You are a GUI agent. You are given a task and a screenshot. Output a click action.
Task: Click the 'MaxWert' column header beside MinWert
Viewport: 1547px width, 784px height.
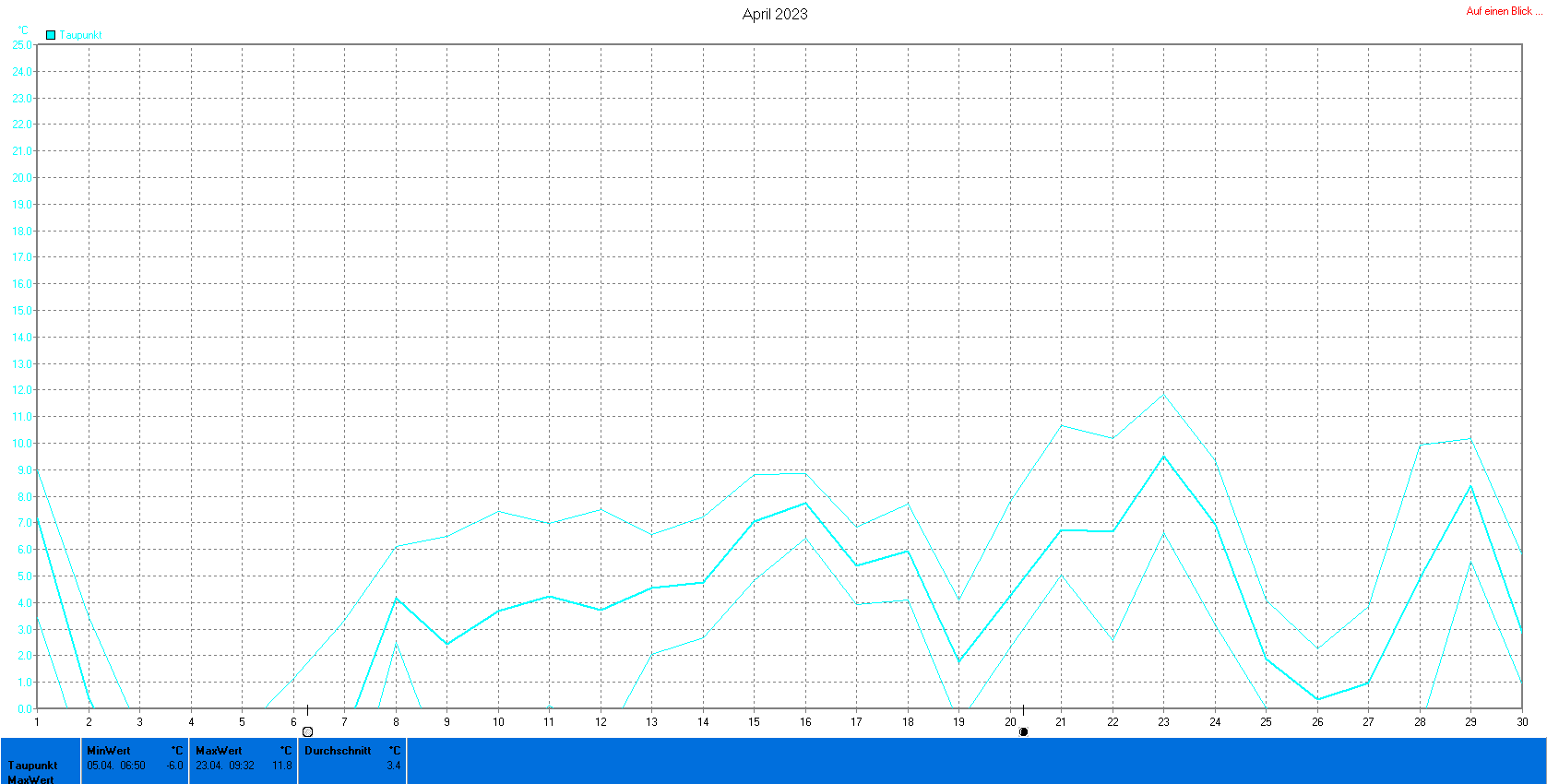[219, 751]
